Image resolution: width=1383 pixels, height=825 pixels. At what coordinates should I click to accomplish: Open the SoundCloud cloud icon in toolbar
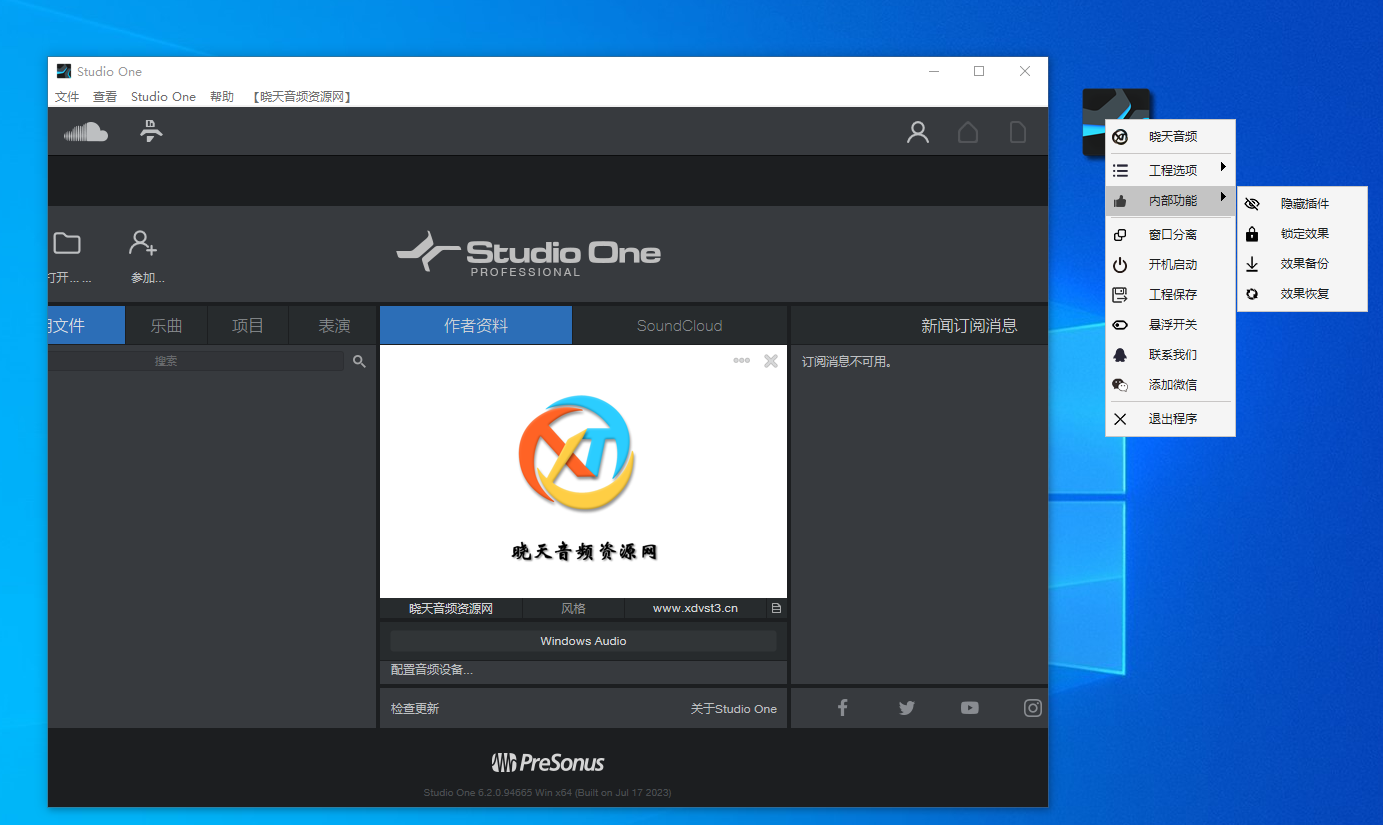(85, 132)
